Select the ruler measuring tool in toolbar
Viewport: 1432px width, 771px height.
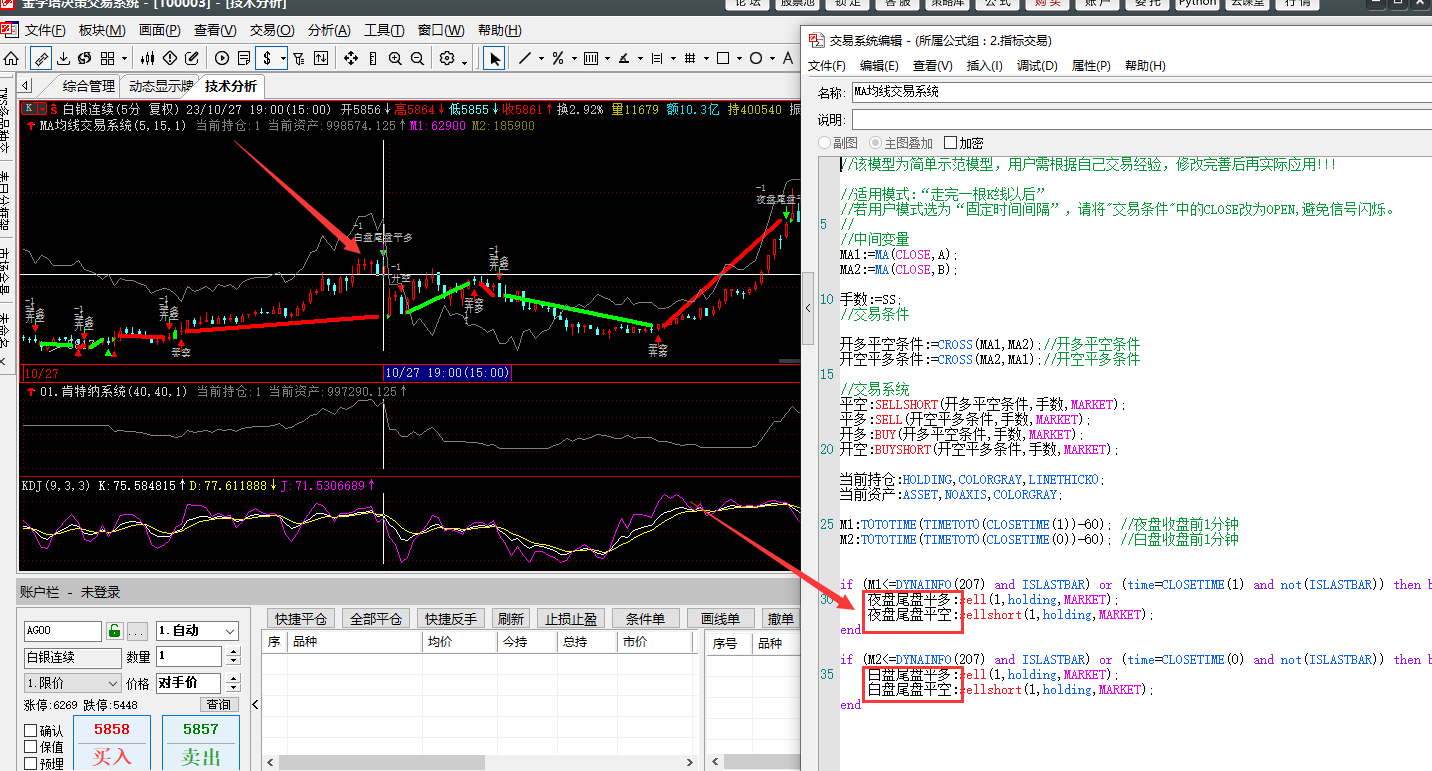click(41, 58)
